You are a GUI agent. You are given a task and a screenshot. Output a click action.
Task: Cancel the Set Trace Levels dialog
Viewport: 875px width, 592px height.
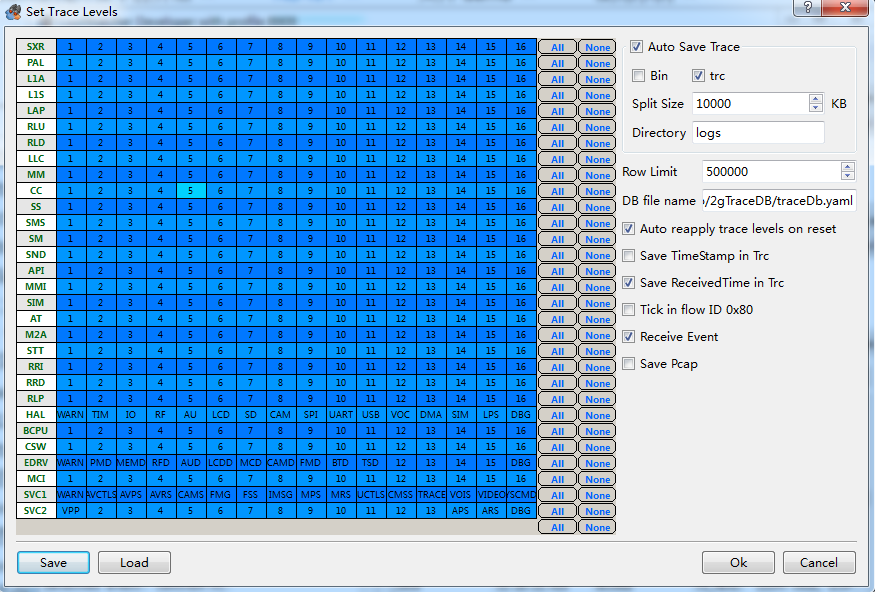[x=819, y=562]
